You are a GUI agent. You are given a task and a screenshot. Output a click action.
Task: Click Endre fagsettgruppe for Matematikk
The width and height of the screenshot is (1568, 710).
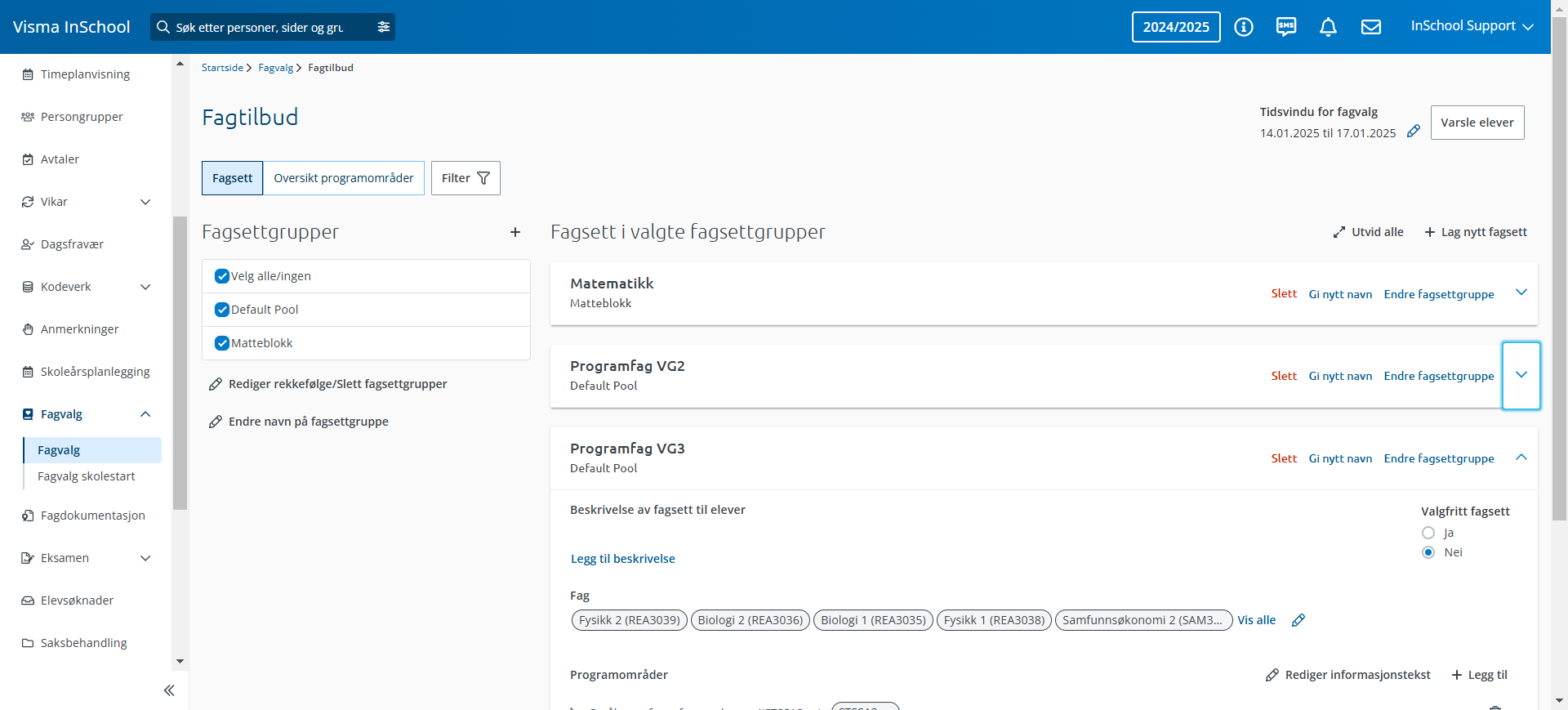pos(1439,294)
